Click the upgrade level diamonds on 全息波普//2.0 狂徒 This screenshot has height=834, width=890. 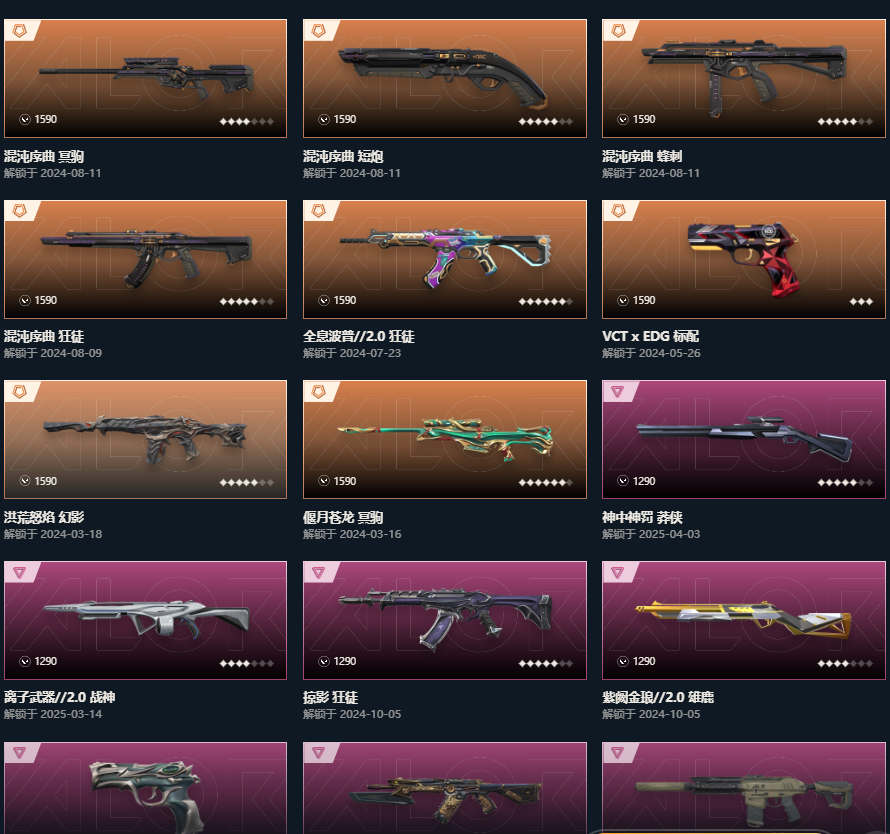click(545, 301)
